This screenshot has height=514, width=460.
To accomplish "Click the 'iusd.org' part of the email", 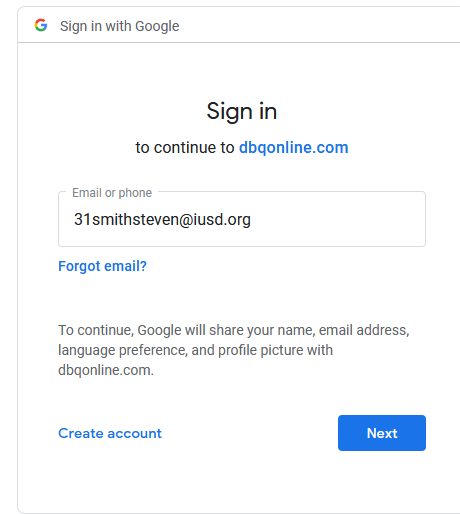I will click(x=222, y=219).
